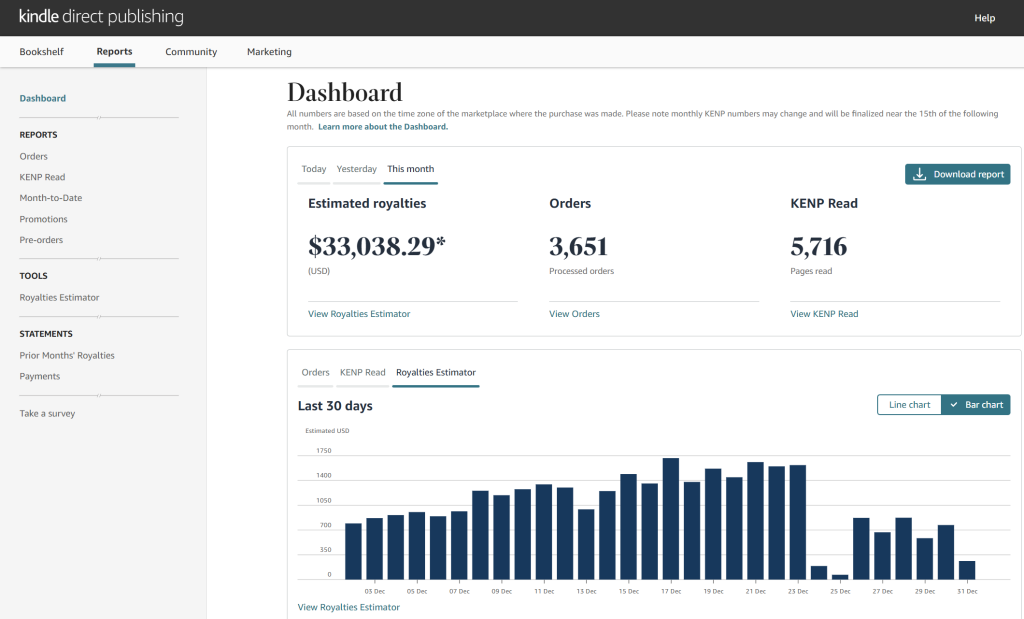Image resolution: width=1024 pixels, height=619 pixels.
Task: Click the Kindle Direct Publishing logo
Action: (101, 17)
